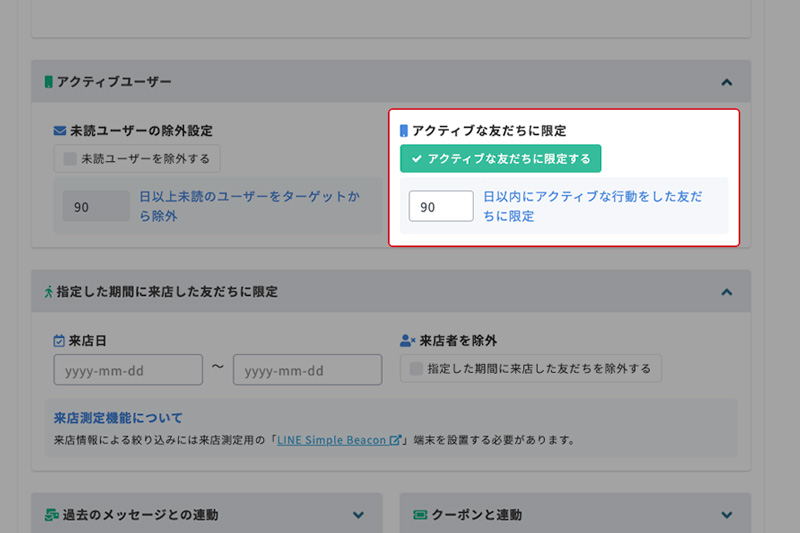Click the coupon ticket icon beside クーポンと連動
This screenshot has width=800, height=533.
(x=420, y=515)
